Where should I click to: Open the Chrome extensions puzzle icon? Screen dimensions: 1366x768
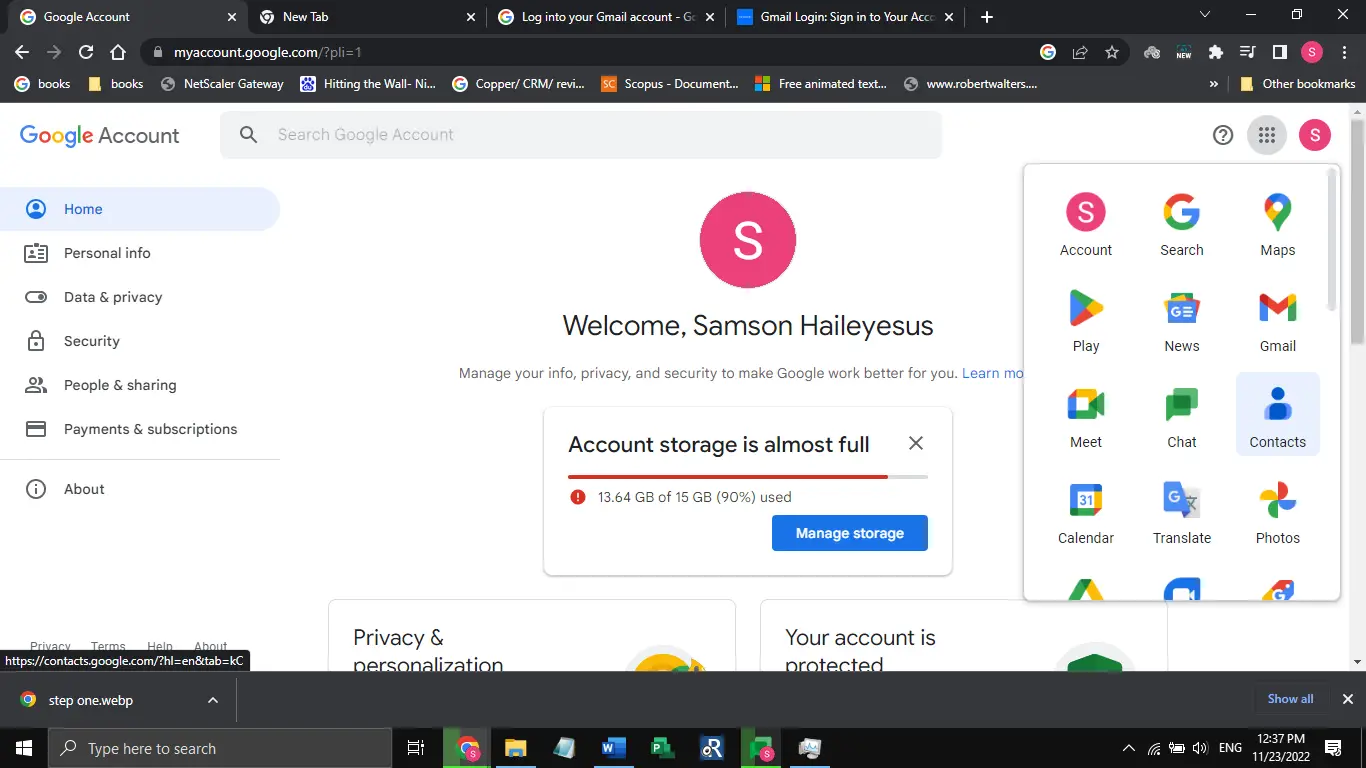[x=1216, y=52]
